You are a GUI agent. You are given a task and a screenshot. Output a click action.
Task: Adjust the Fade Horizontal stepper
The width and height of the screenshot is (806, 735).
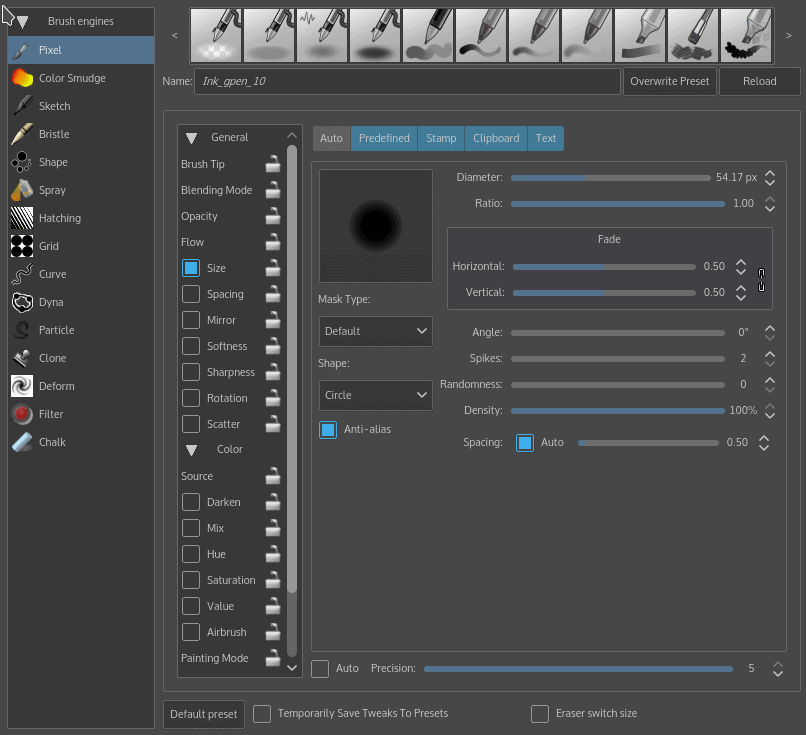click(741, 266)
